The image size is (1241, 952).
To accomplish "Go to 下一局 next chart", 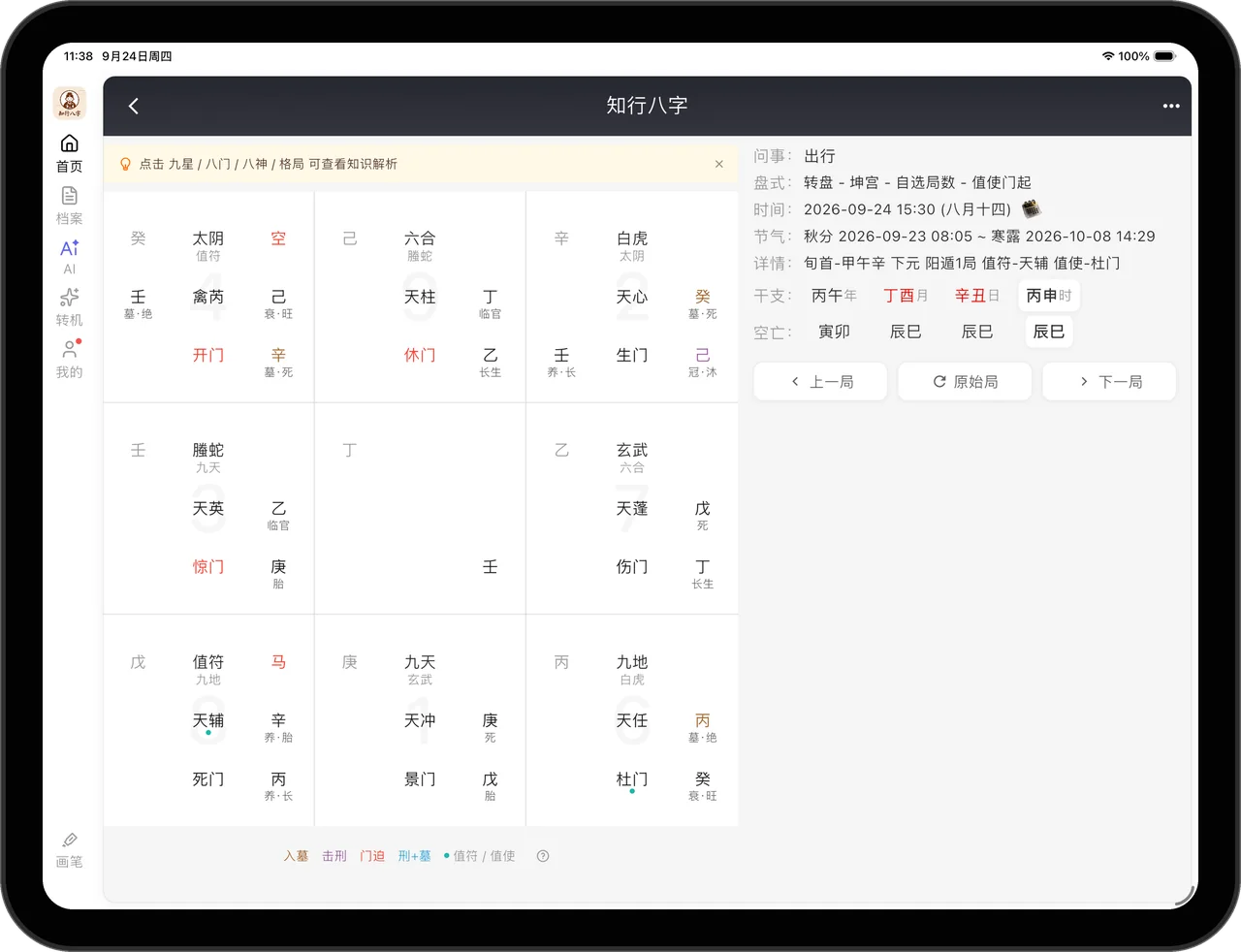I will [1109, 382].
